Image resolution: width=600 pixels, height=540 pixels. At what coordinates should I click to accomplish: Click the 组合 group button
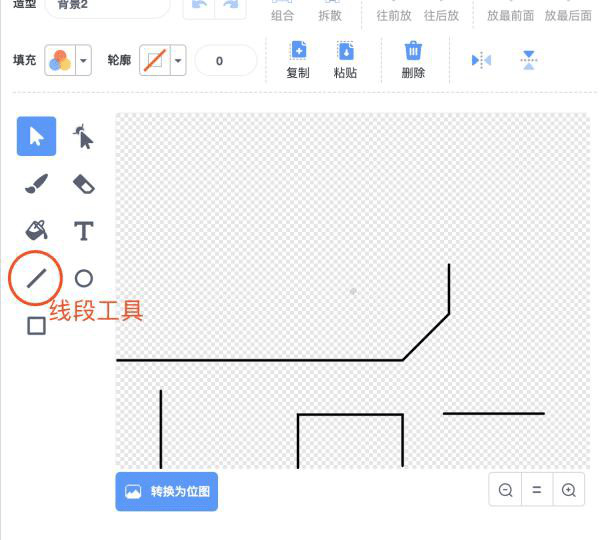(282, 10)
